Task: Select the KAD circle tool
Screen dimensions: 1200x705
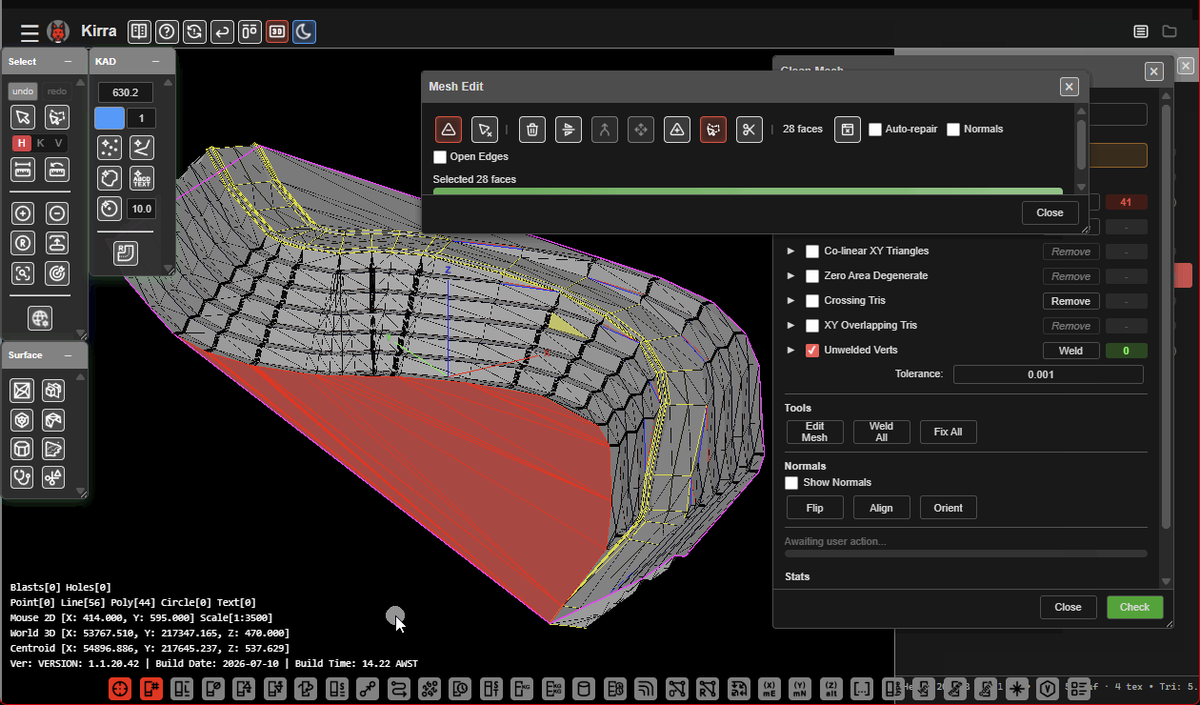Action: click(110, 208)
